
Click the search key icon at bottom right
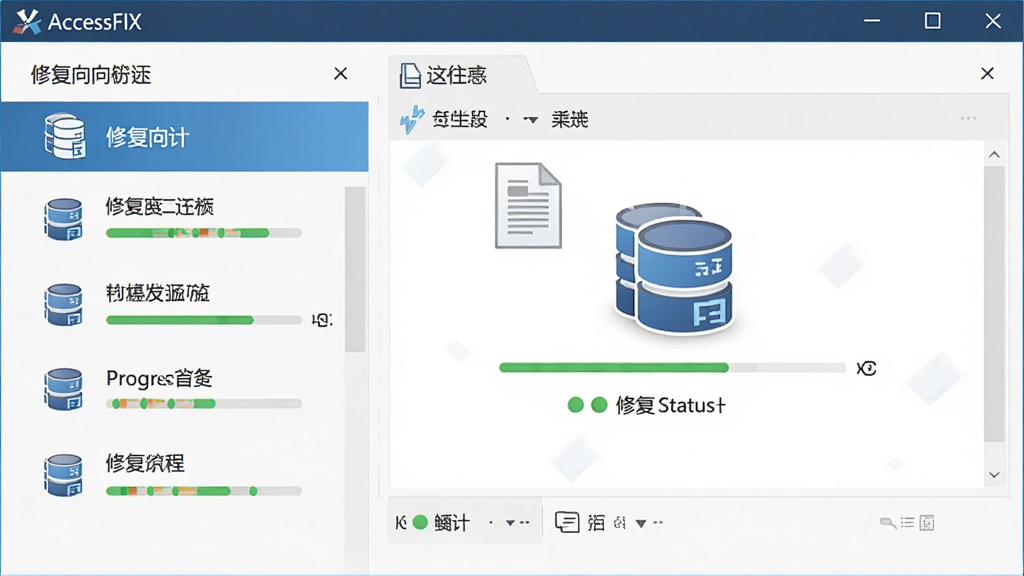[888, 522]
